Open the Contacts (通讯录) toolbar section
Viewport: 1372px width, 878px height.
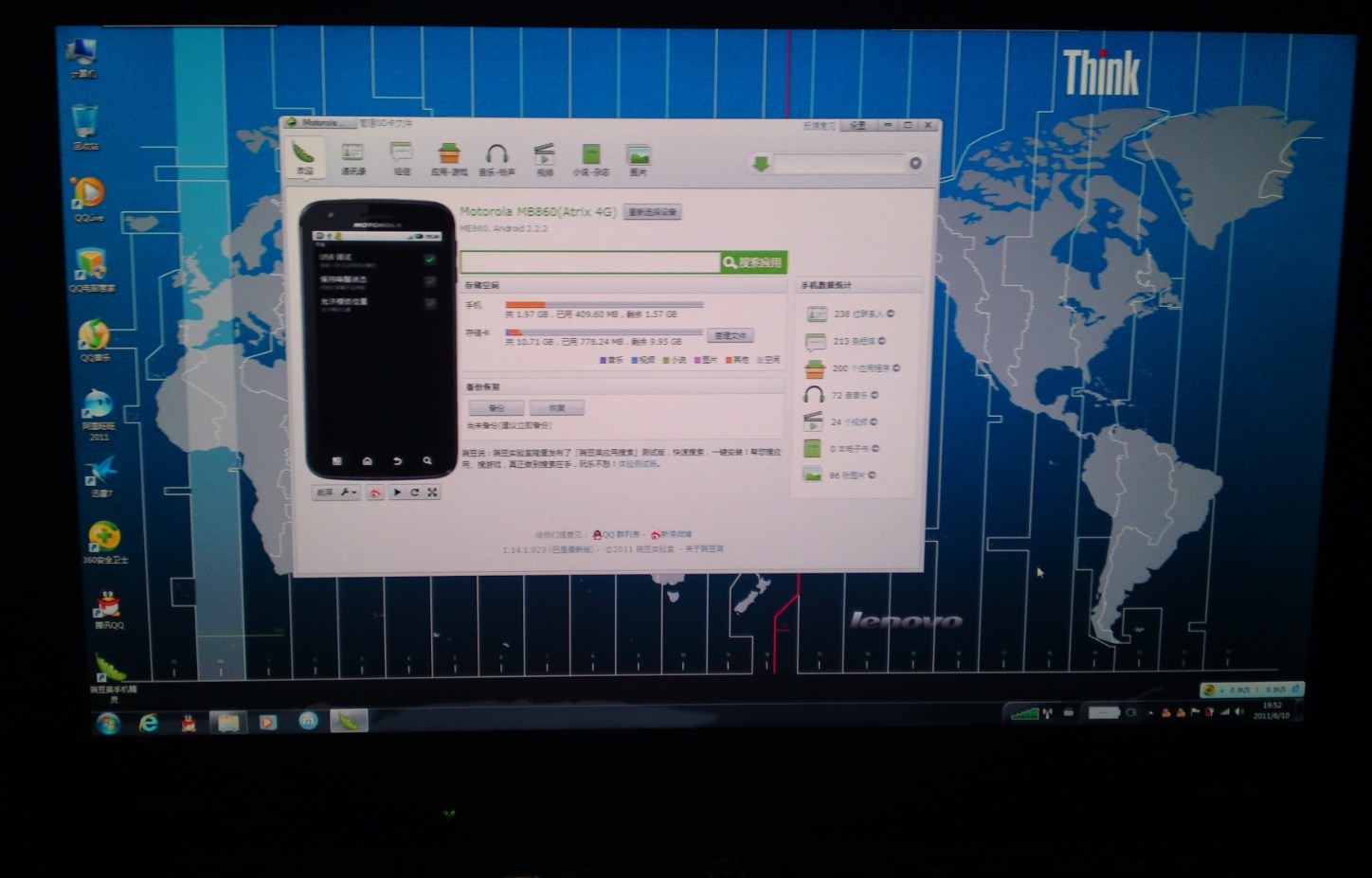(352, 157)
